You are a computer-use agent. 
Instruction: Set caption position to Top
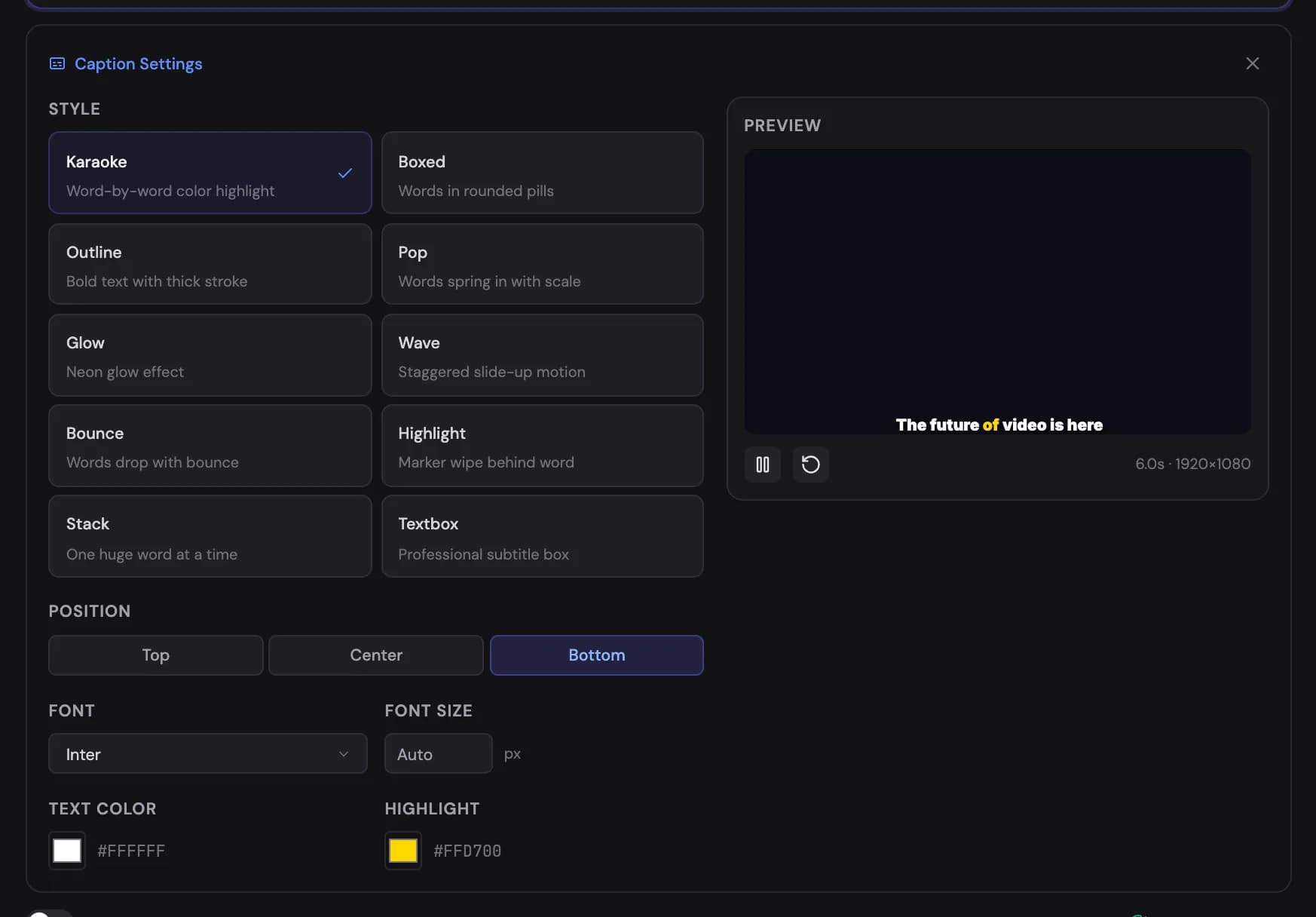click(x=156, y=655)
